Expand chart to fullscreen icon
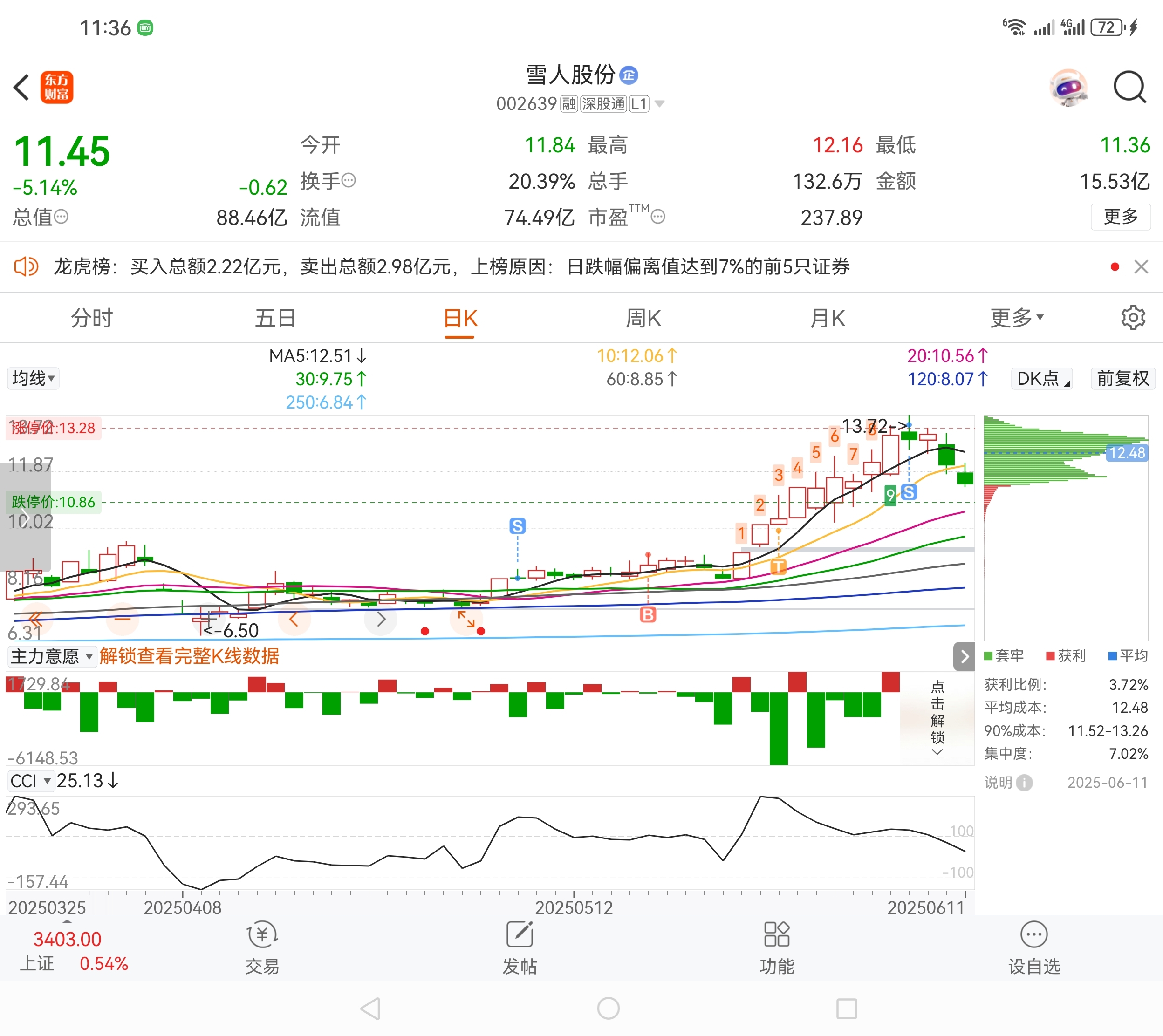The height and width of the screenshot is (1036, 1163). pyautogui.click(x=466, y=619)
